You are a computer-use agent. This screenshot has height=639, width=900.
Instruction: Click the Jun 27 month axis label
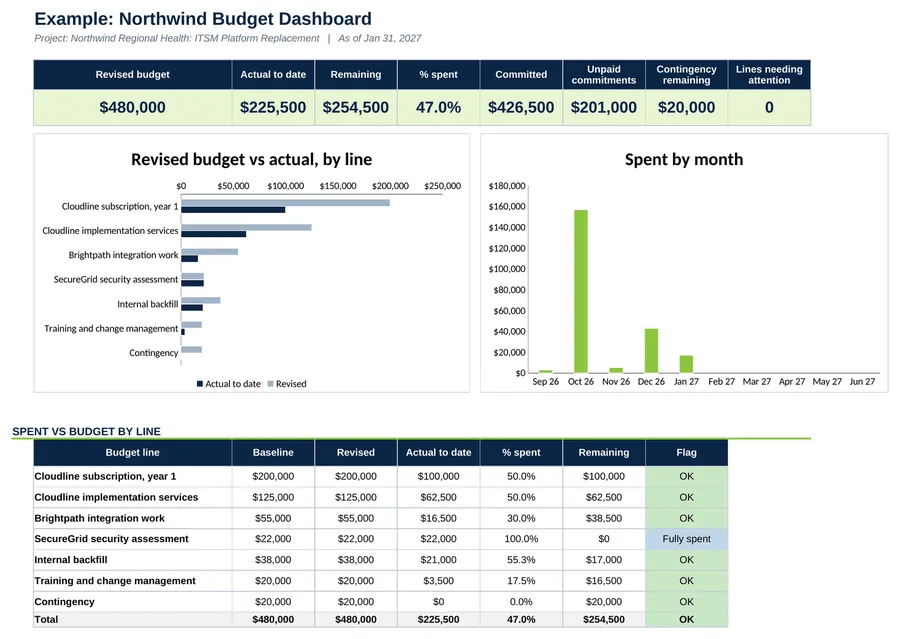click(862, 382)
